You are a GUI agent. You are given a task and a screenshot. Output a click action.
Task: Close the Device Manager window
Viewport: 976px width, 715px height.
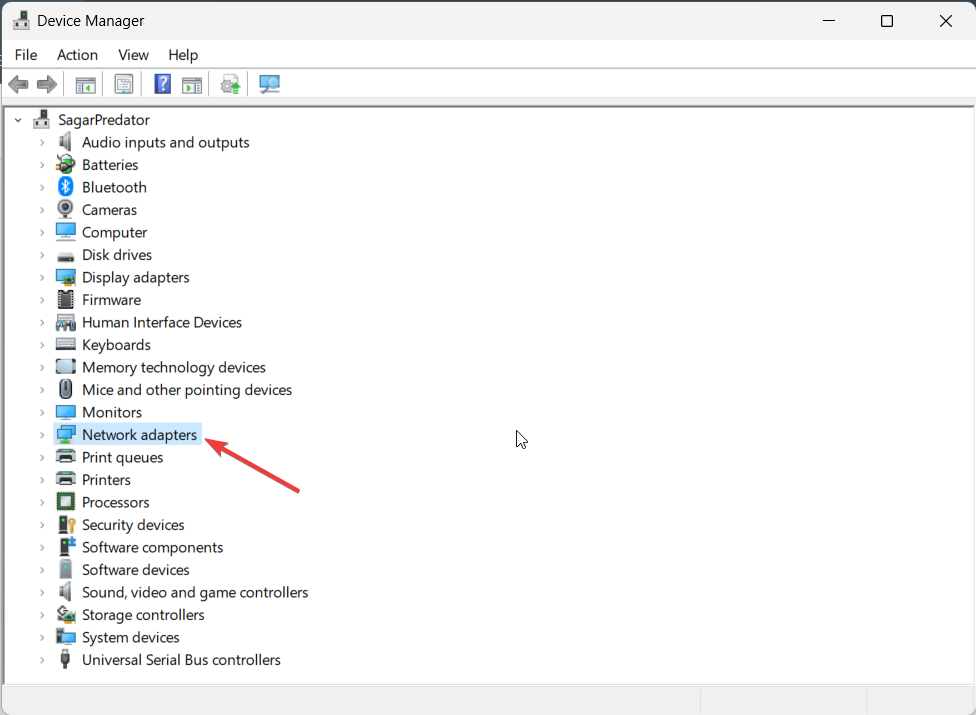946,21
